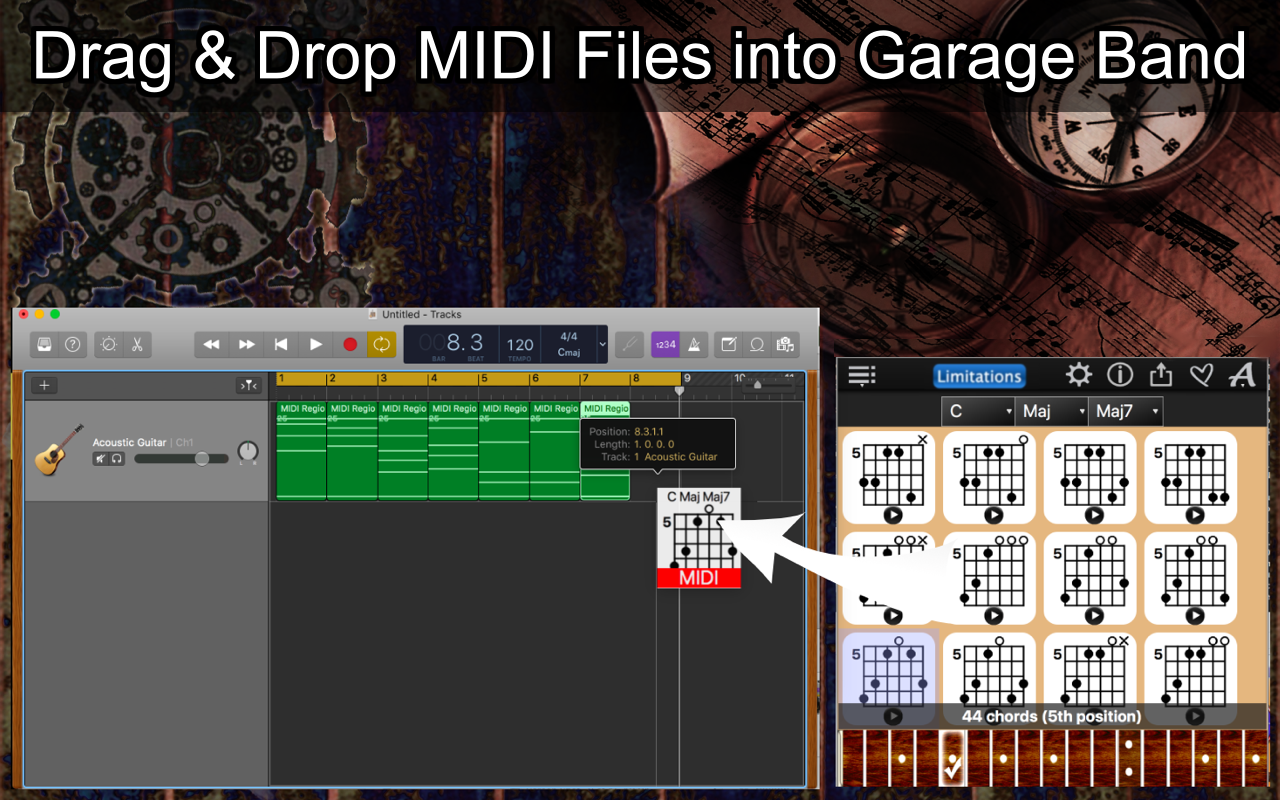1280x800 pixels.
Task: Open the Tuner tuning-fork button
Action: pos(629,344)
